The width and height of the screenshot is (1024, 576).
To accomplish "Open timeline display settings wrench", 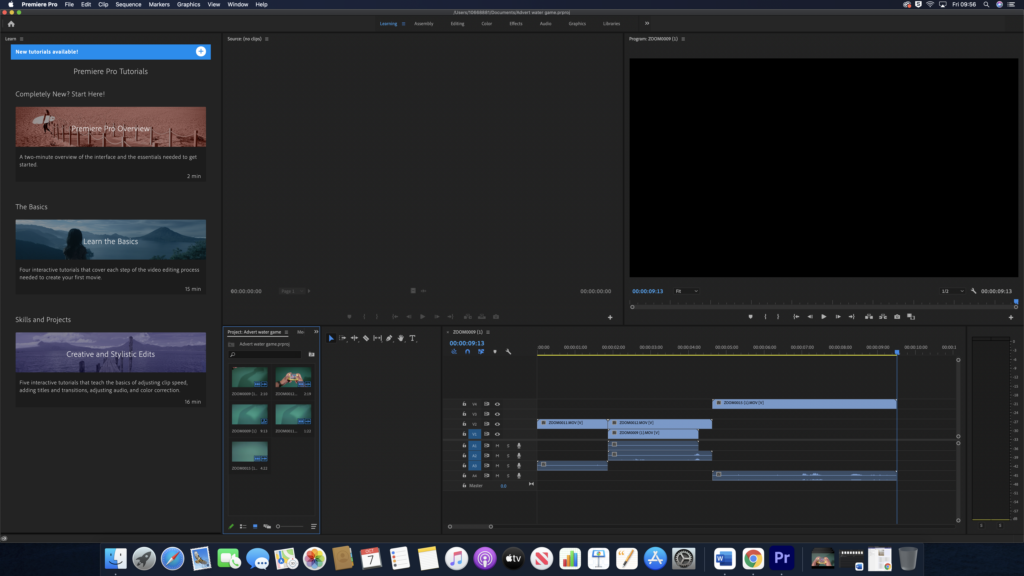I will (x=508, y=351).
